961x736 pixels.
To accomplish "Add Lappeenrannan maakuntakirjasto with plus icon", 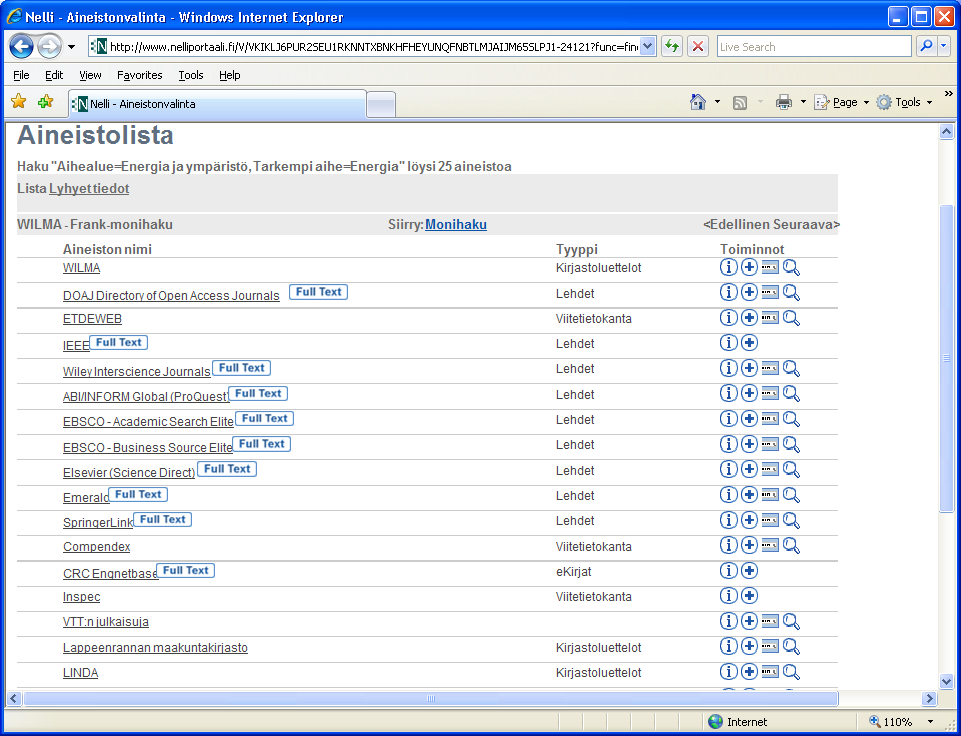I will [x=749, y=646].
